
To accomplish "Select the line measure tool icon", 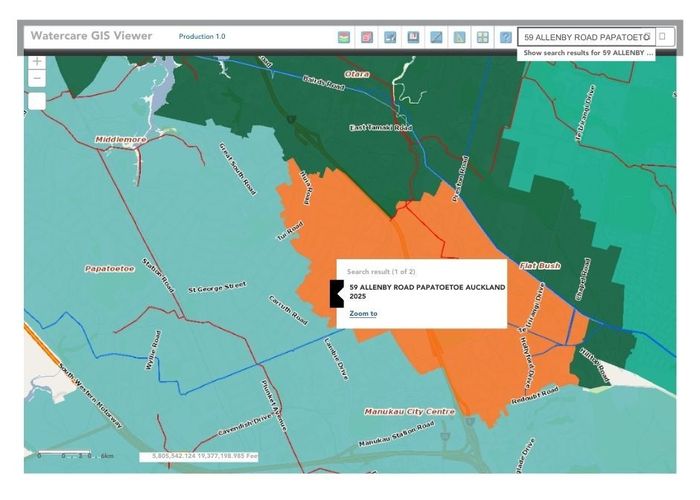I will pyautogui.click(x=437, y=37).
